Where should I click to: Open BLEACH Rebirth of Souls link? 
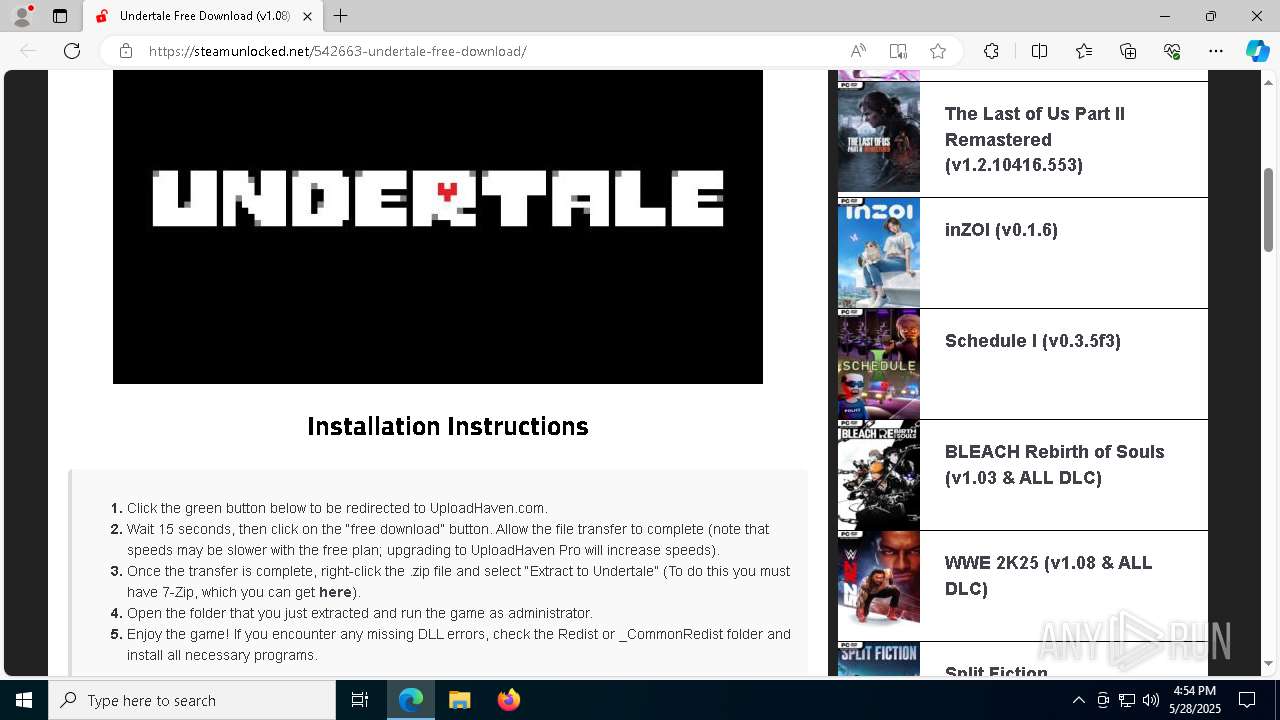tap(1054, 465)
